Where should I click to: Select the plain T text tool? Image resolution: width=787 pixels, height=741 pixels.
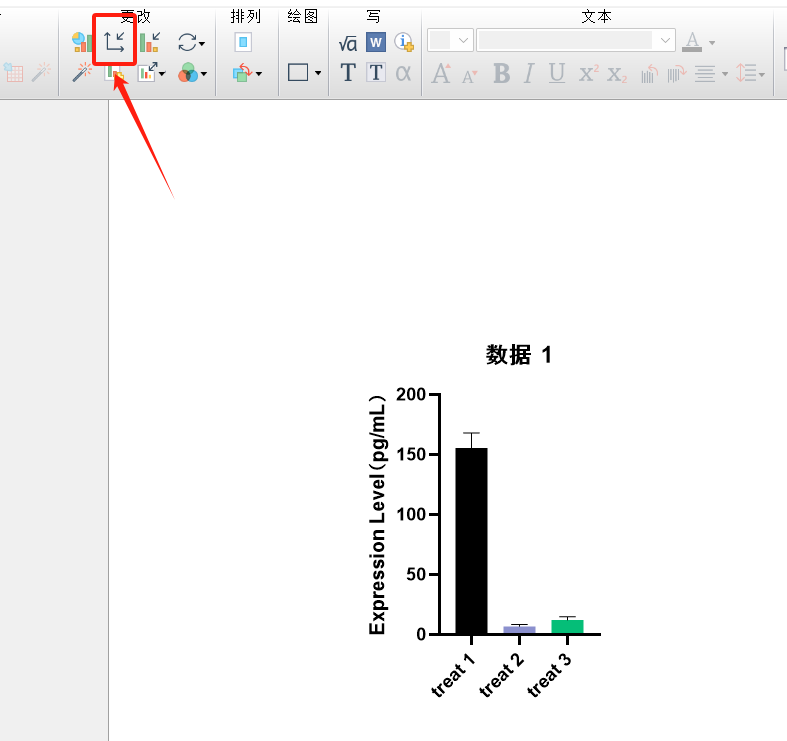(x=347, y=73)
